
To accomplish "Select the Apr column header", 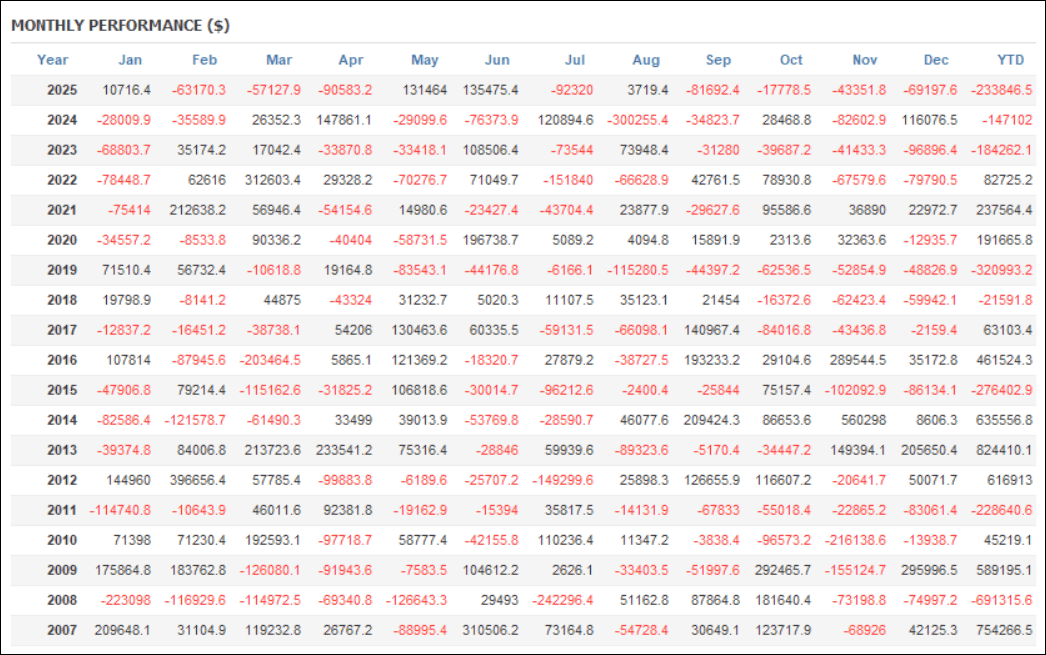I will [x=351, y=60].
